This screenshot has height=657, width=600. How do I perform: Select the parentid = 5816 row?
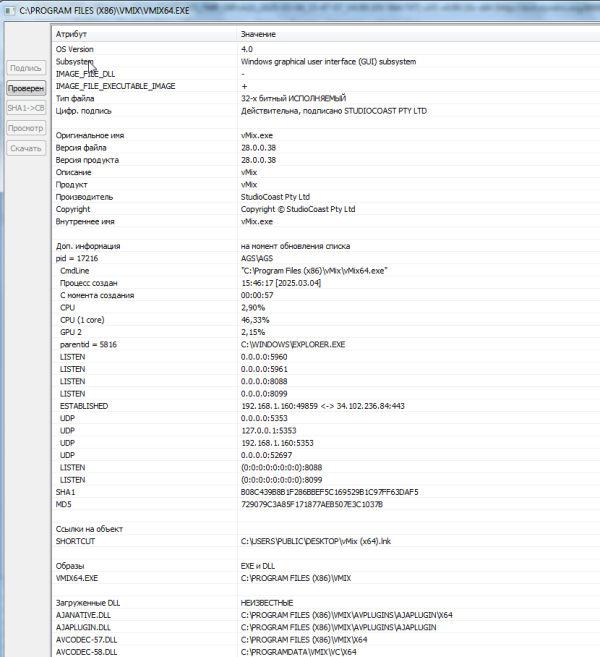326,344
